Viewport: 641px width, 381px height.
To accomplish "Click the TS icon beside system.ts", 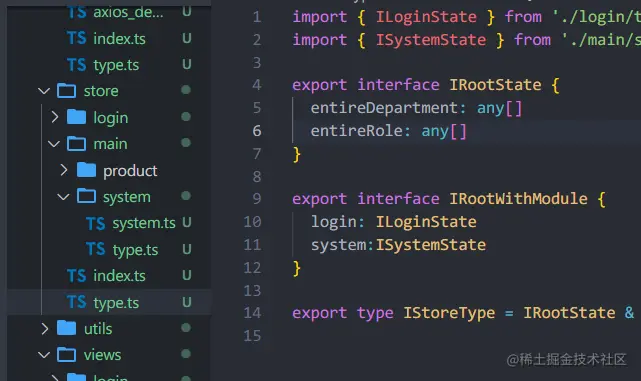I will [x=96, y=223].
